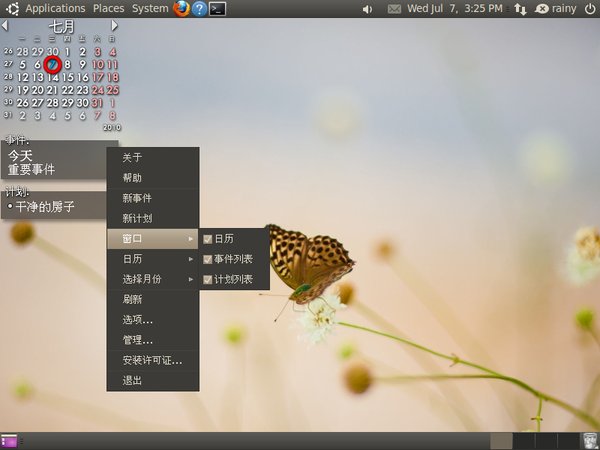Open the Applications menu
This screenshot has width=600, height=450.
[x=55, y=8]
